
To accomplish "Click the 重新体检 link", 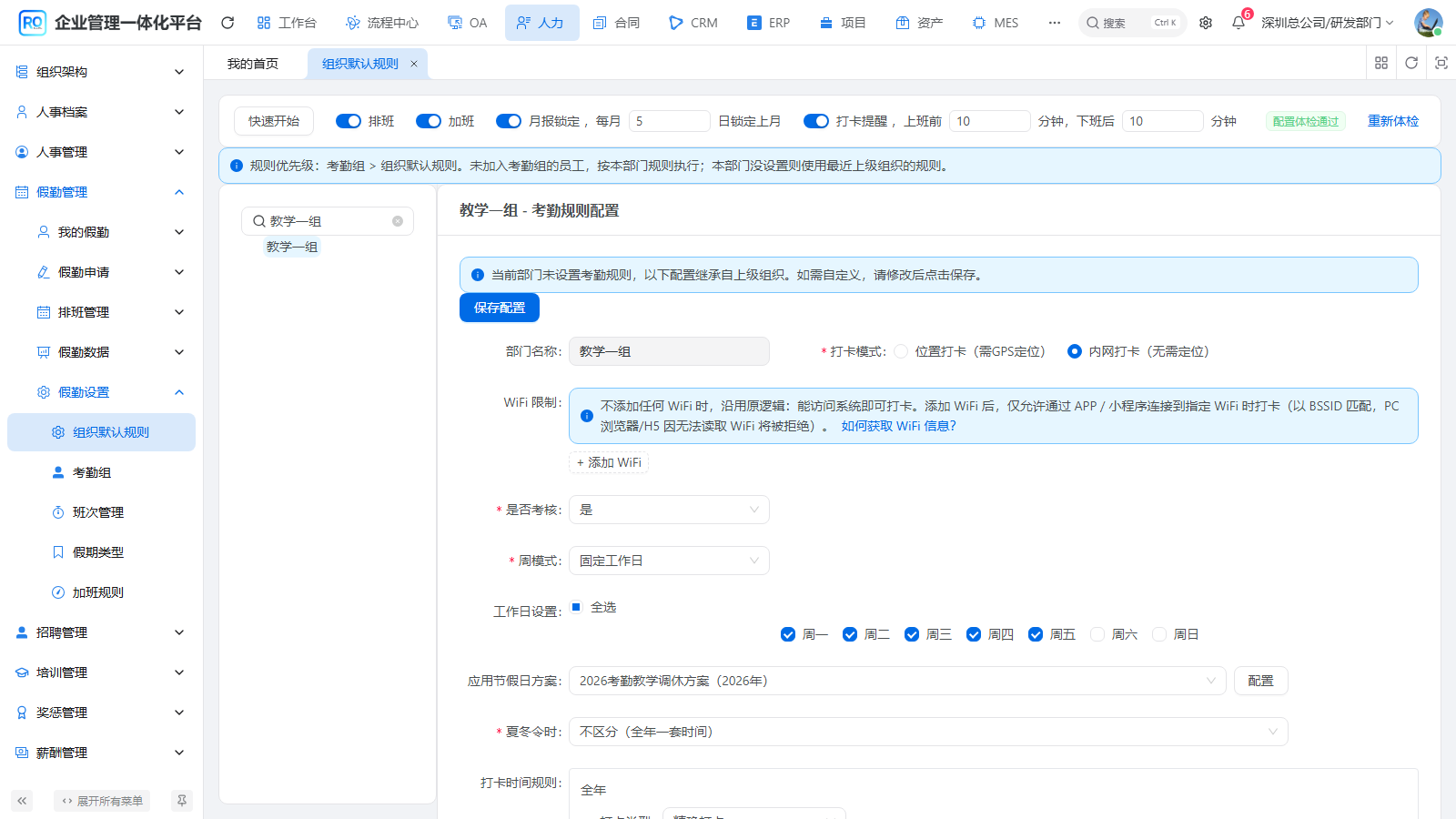I will coord(1393,121).
